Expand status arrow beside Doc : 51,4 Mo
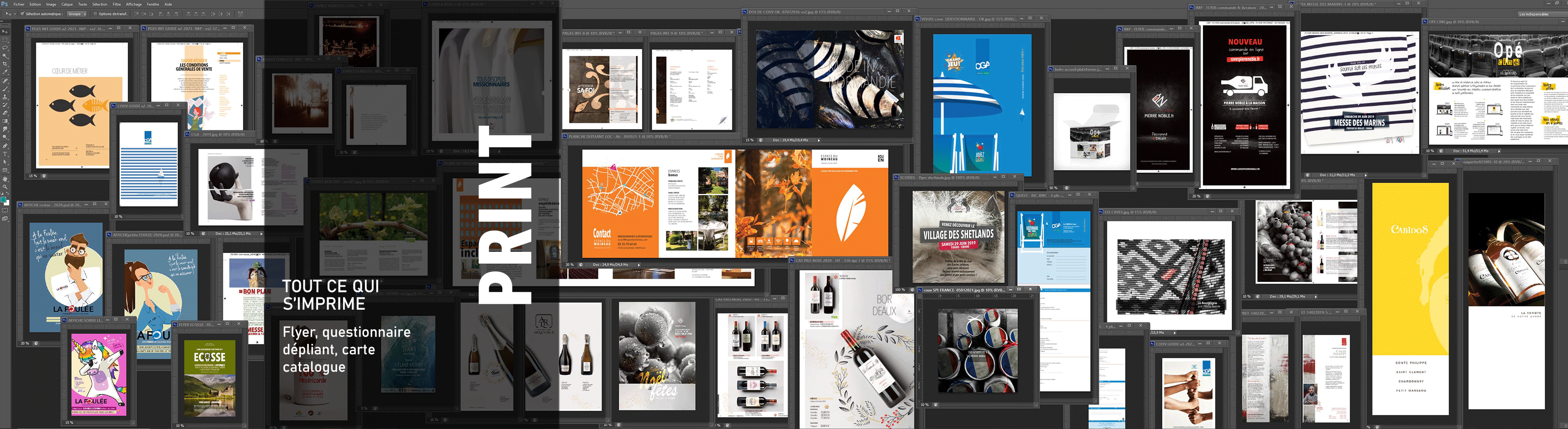 [x=1499, y=151]
